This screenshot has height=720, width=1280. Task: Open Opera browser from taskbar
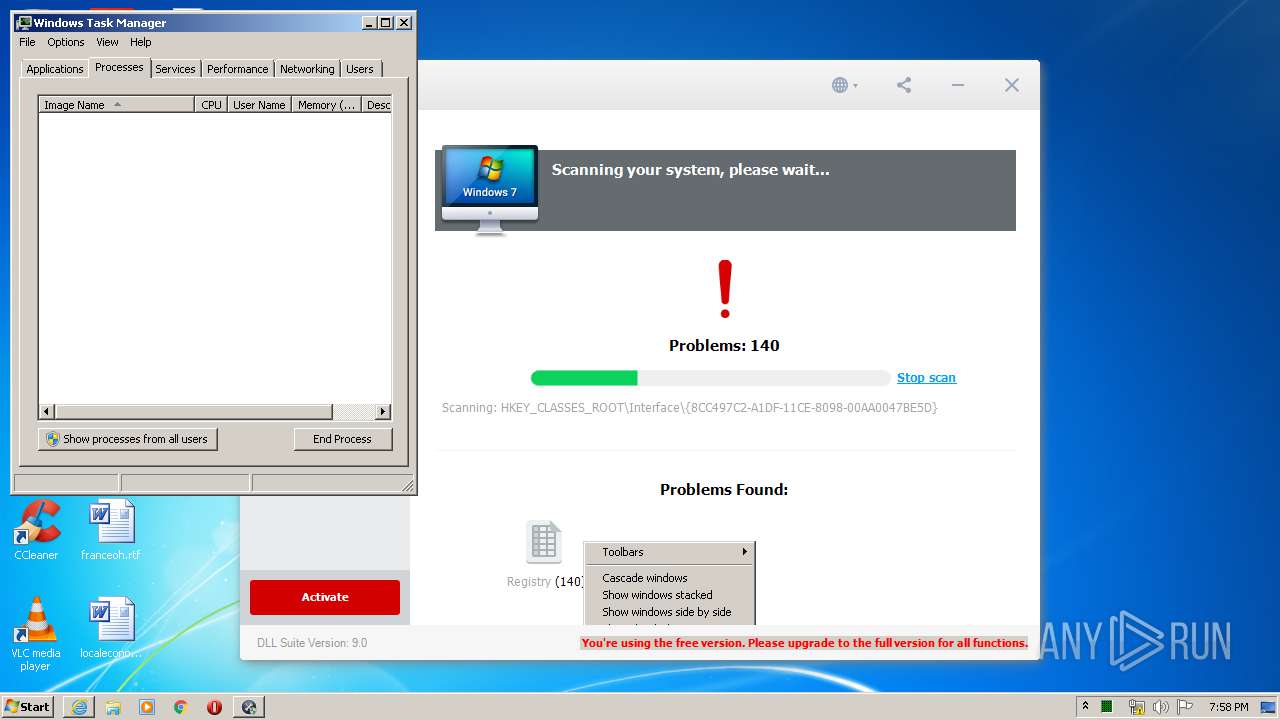pos(215,707)
